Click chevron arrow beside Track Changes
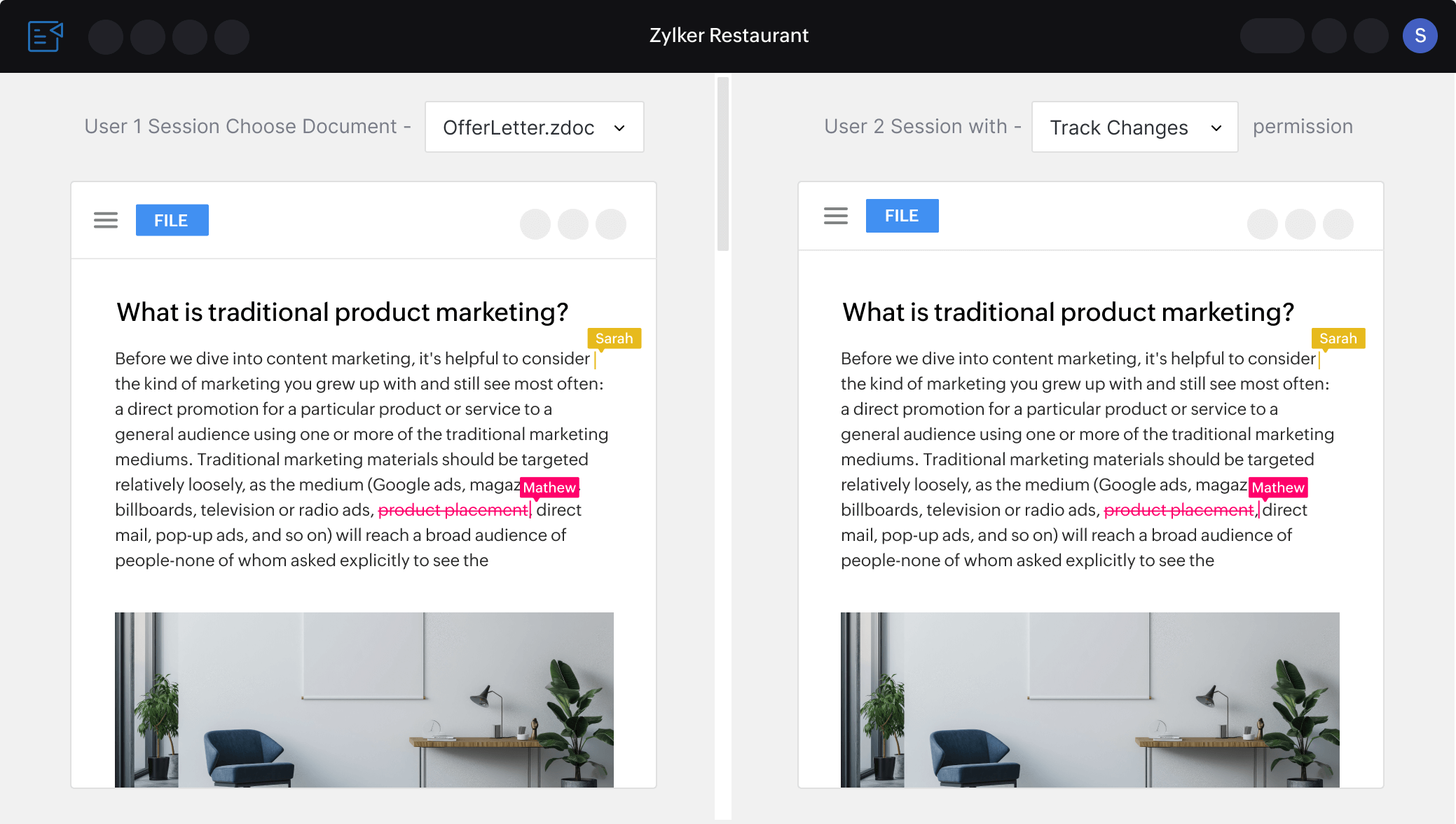Screen dimensions: 1456x824 click(1216, 128)
